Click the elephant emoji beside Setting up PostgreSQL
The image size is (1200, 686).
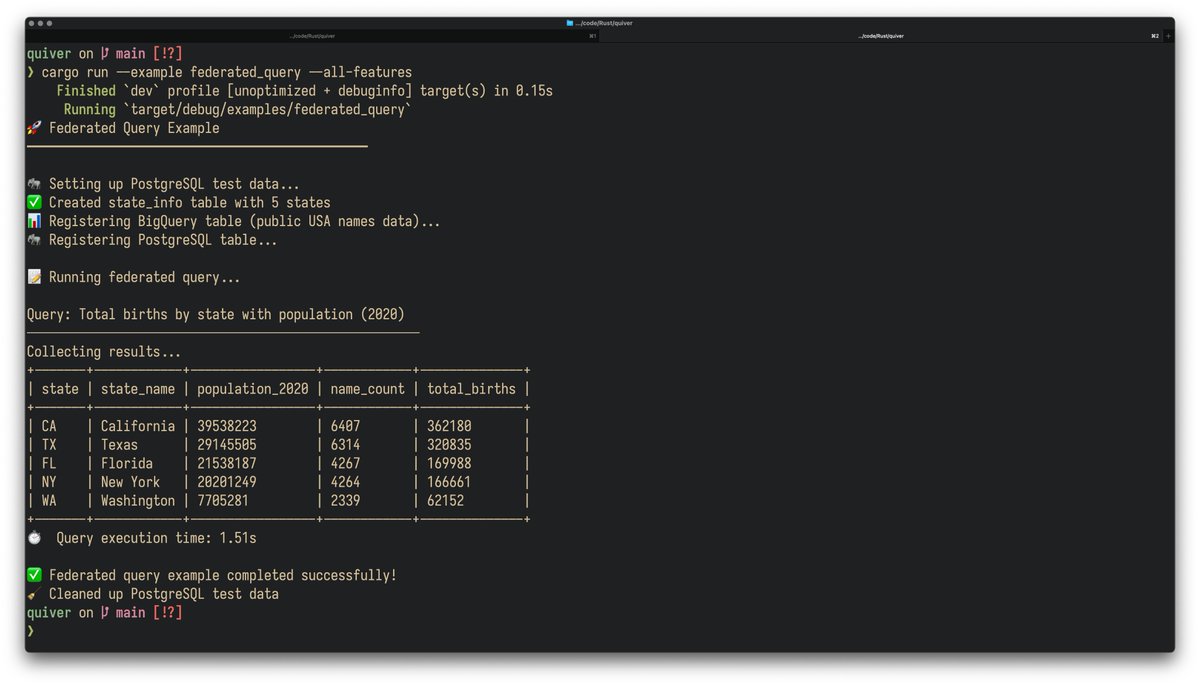34,184
